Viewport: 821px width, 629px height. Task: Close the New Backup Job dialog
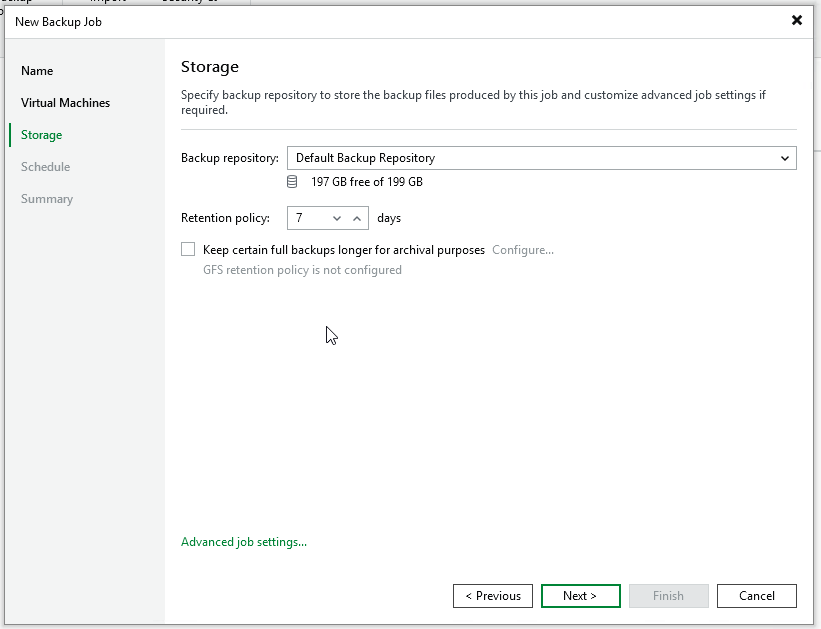click(797, 20)
